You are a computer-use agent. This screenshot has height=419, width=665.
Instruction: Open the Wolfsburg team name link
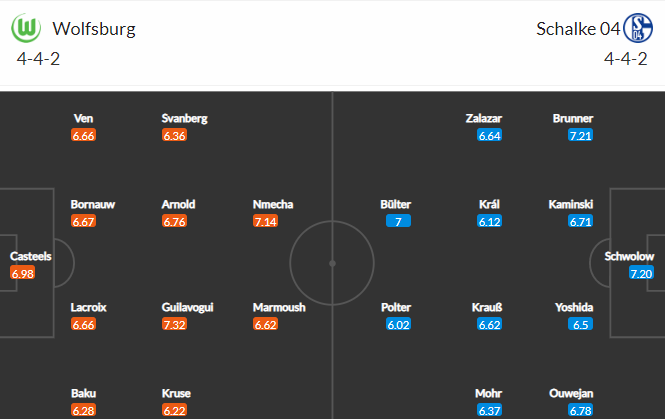(x=94, y=29)
